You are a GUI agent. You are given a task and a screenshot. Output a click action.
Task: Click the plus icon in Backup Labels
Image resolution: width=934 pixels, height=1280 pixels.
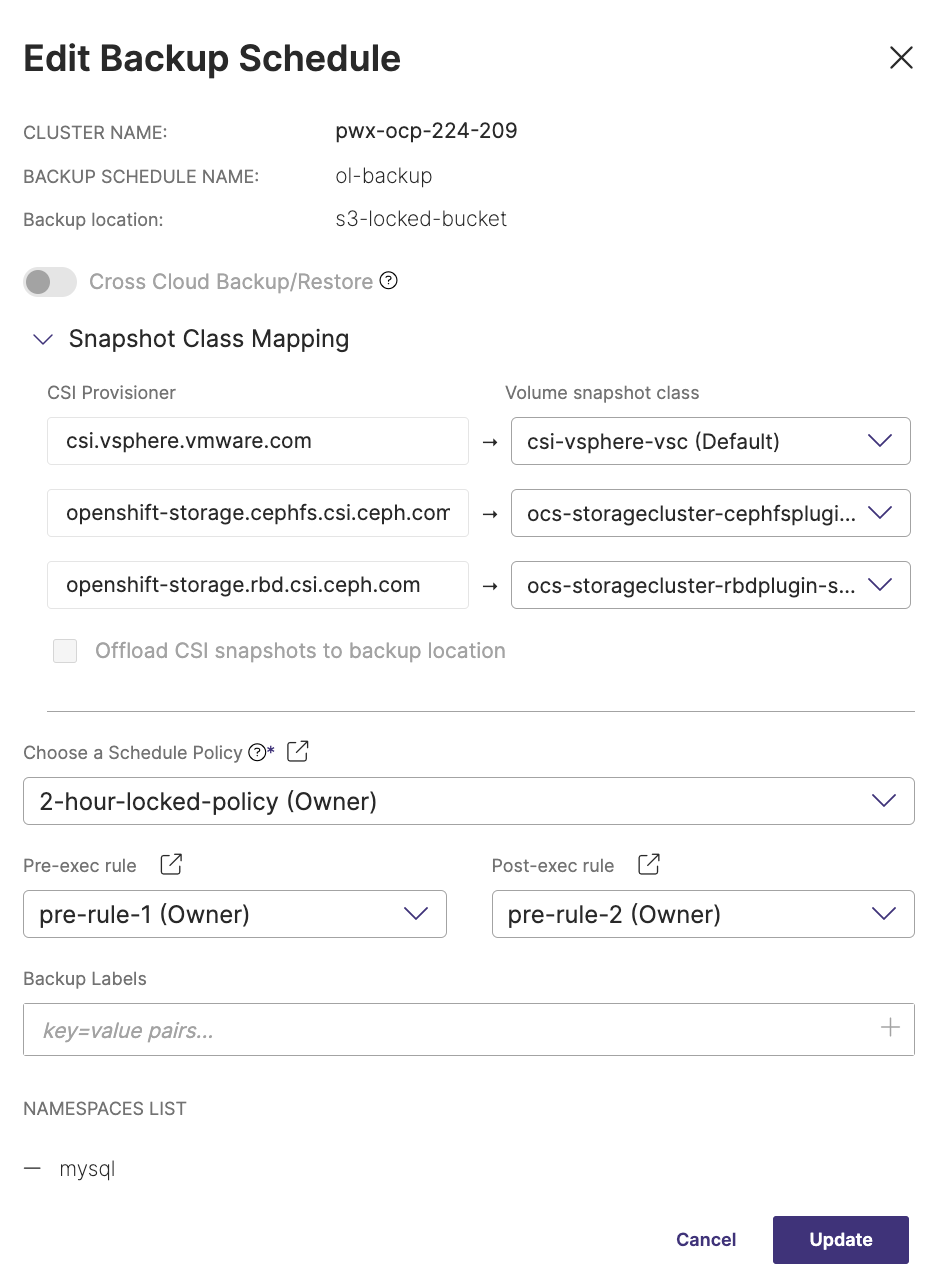889,1028
